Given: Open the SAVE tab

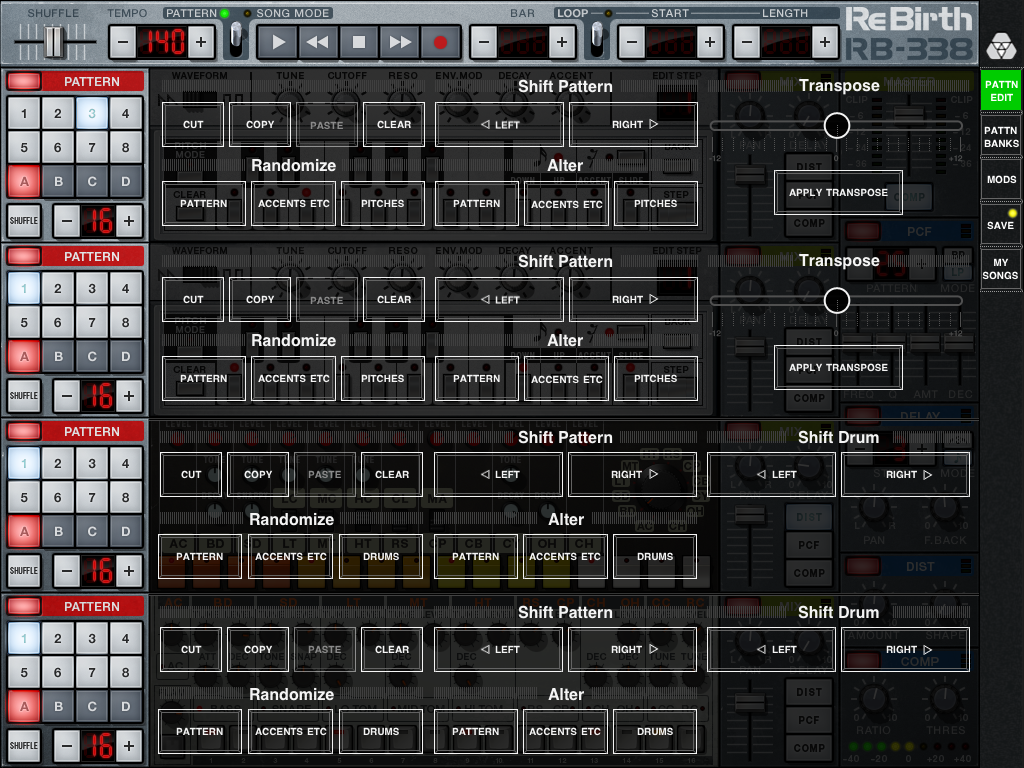Looking at the screenshot, I should pyautogui.click(x=1000, y=225).
